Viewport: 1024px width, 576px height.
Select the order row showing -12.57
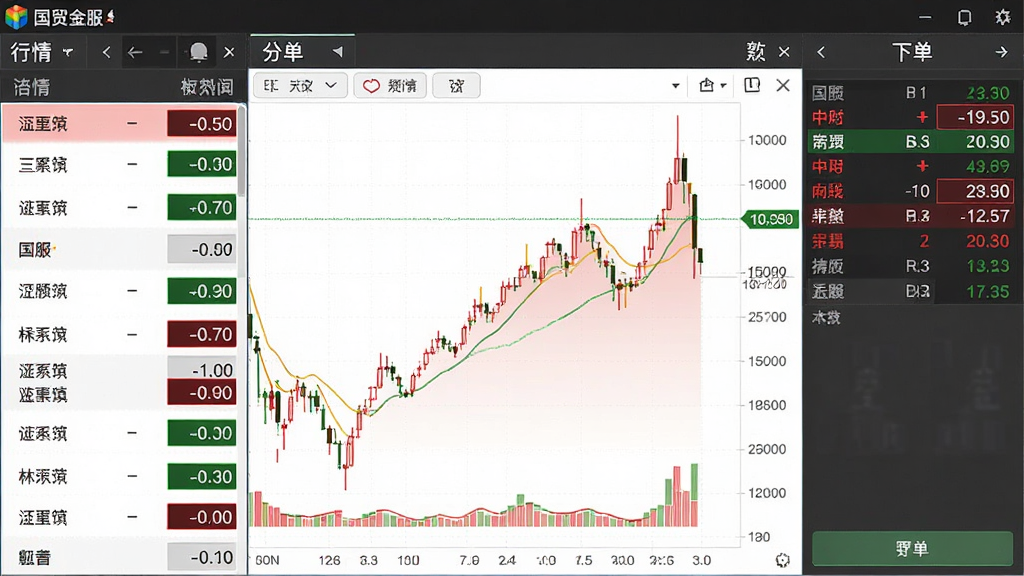pyautogui.click(x=910, y=216)
